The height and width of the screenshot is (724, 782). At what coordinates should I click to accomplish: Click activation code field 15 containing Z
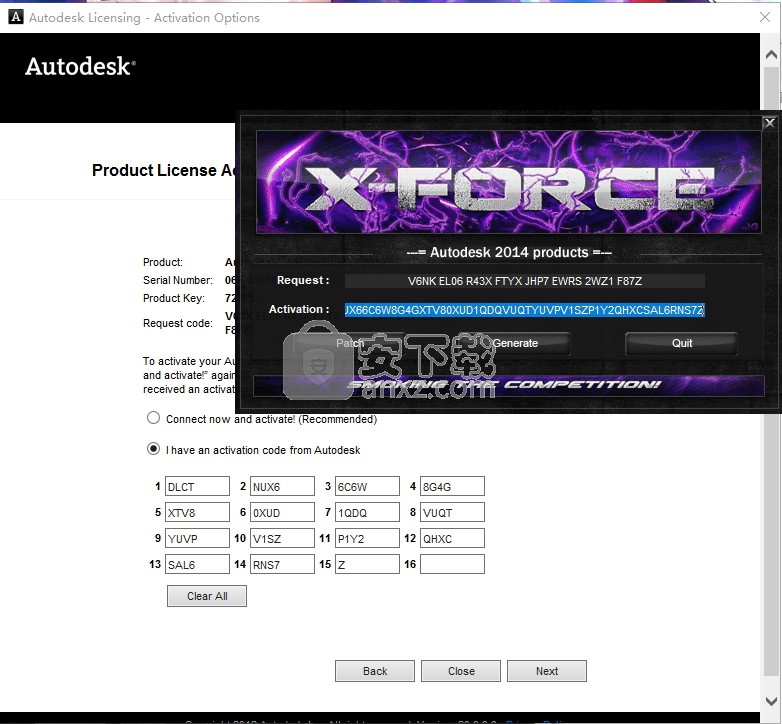point(368,564)
